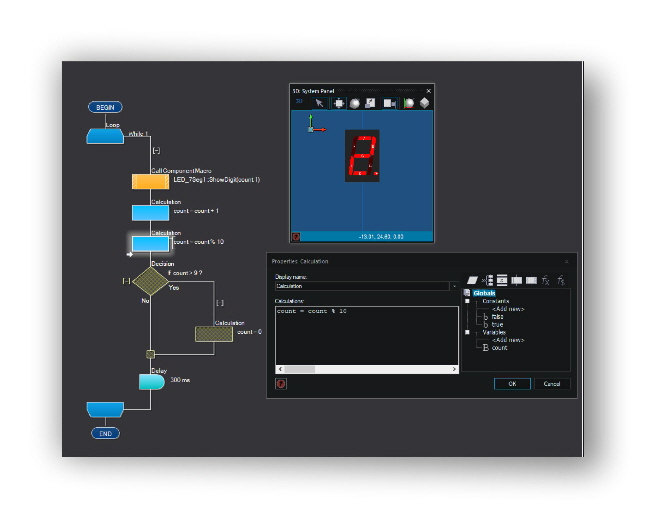Click the scroll left arrow of calculations box

click(x=280, y=369)
